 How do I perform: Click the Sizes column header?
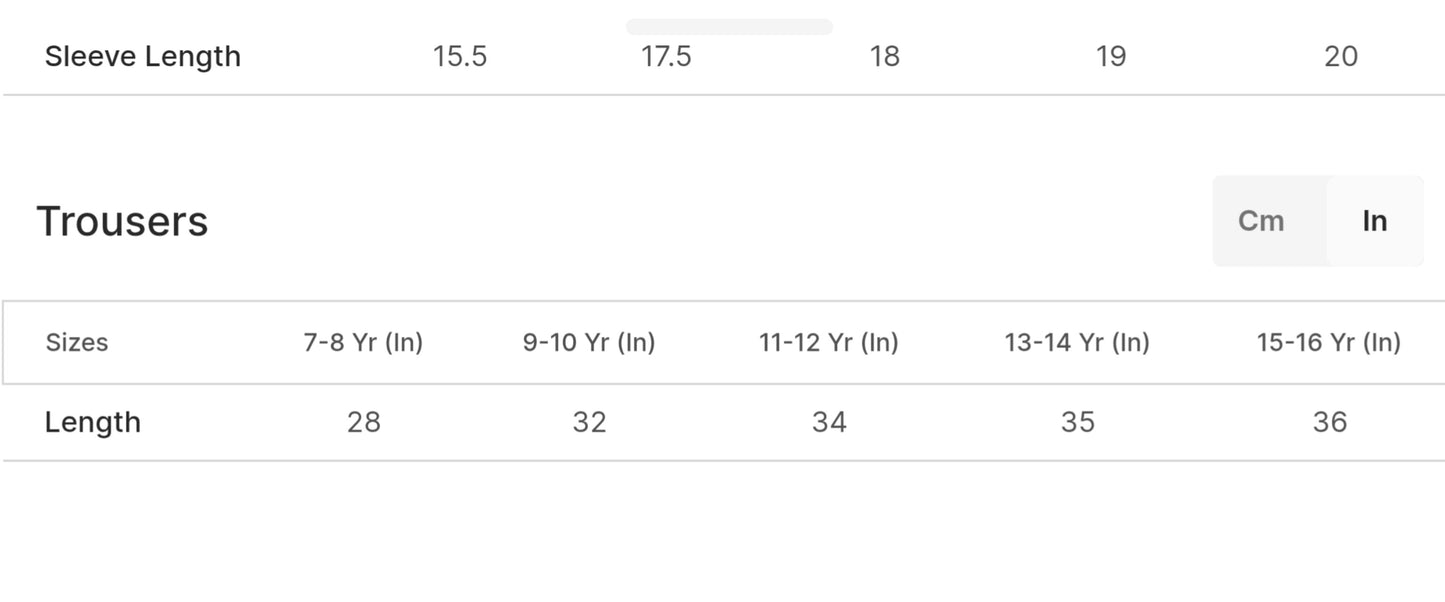click(77, 343)
